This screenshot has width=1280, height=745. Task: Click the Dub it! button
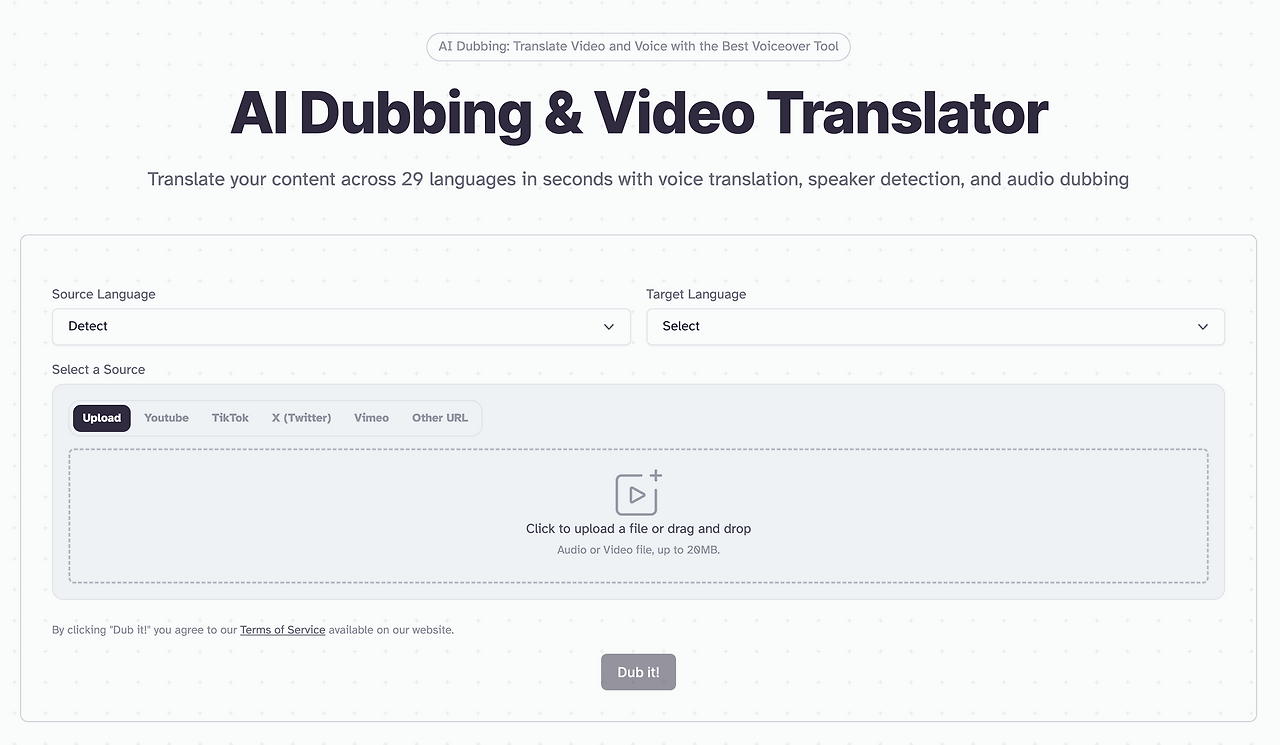point(638,672)
